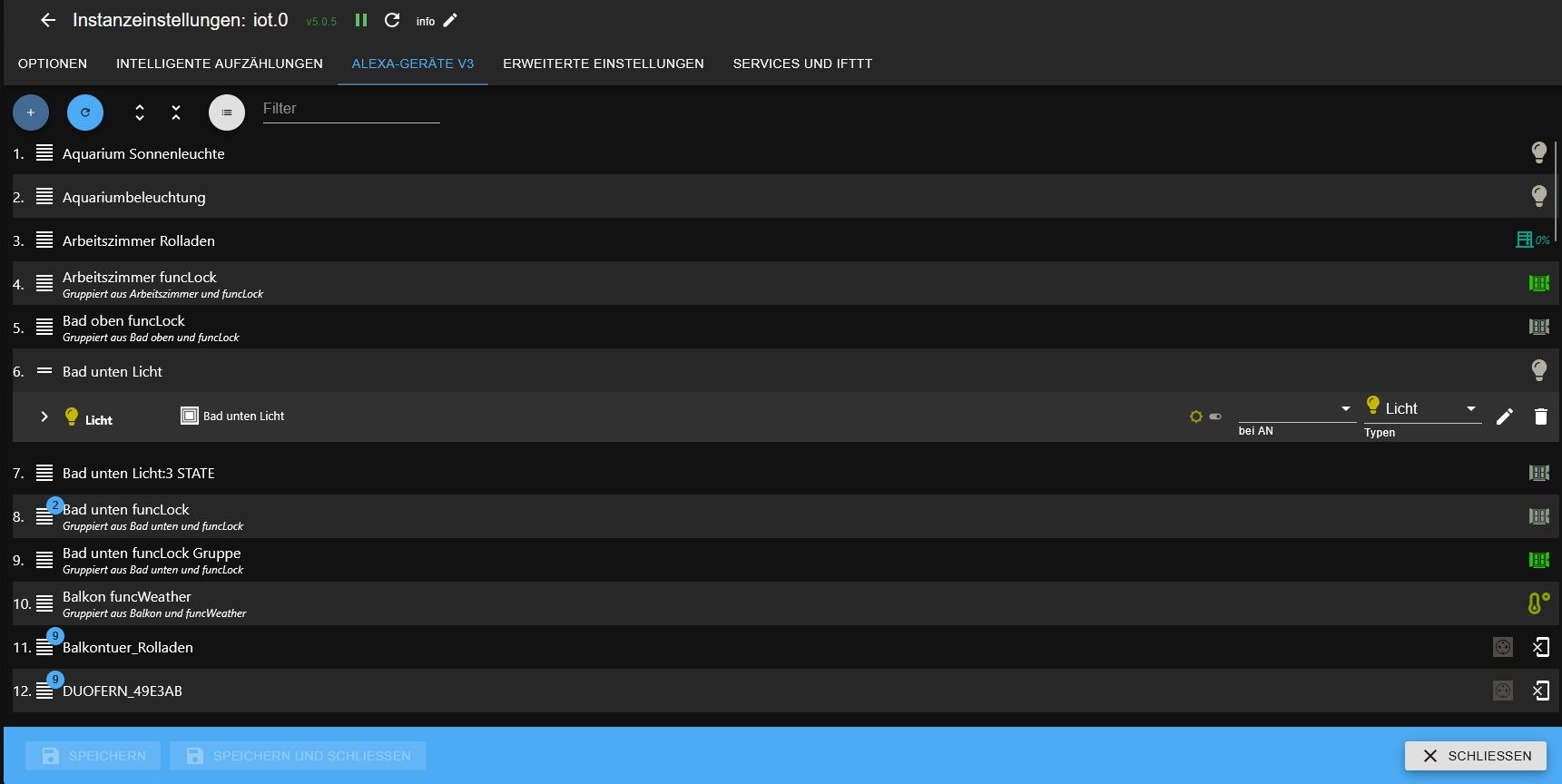Click the light bulb icon of Aquariumbeleuchtung
Screen dimensions: 1562x784
point(1539,196)
